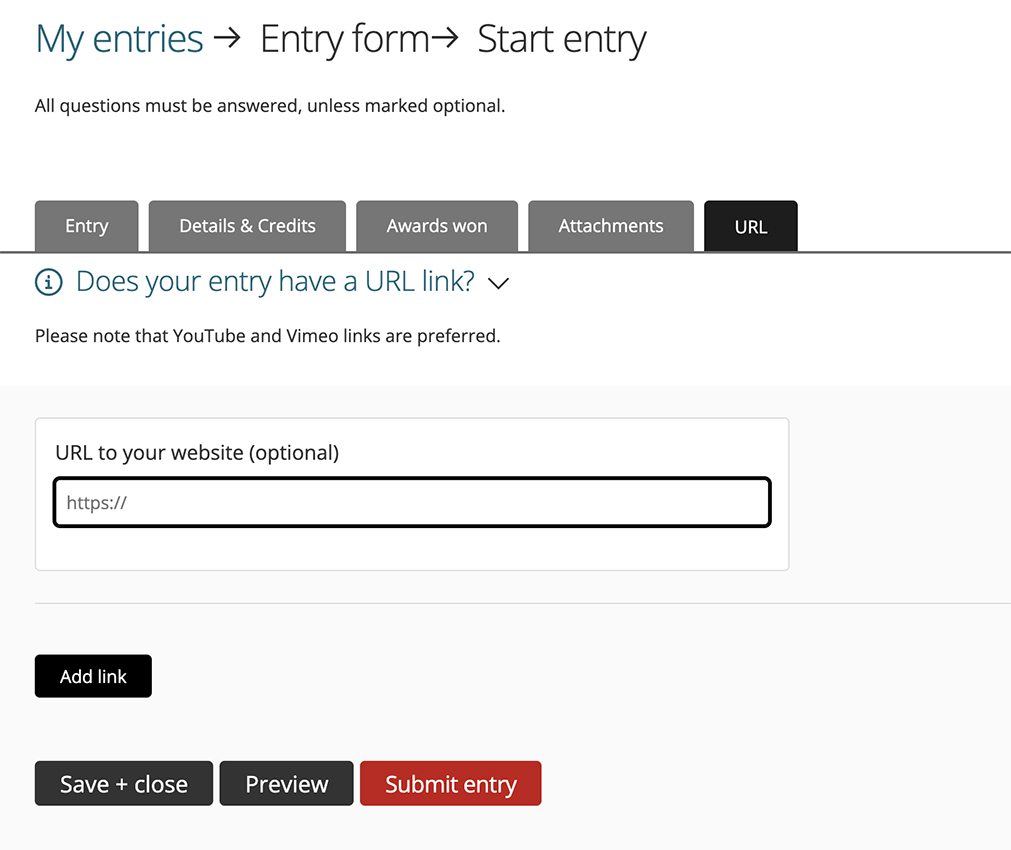The image size is (1011, 850).
Task: Go to the Awards won tab
Action: pos(437,226)
